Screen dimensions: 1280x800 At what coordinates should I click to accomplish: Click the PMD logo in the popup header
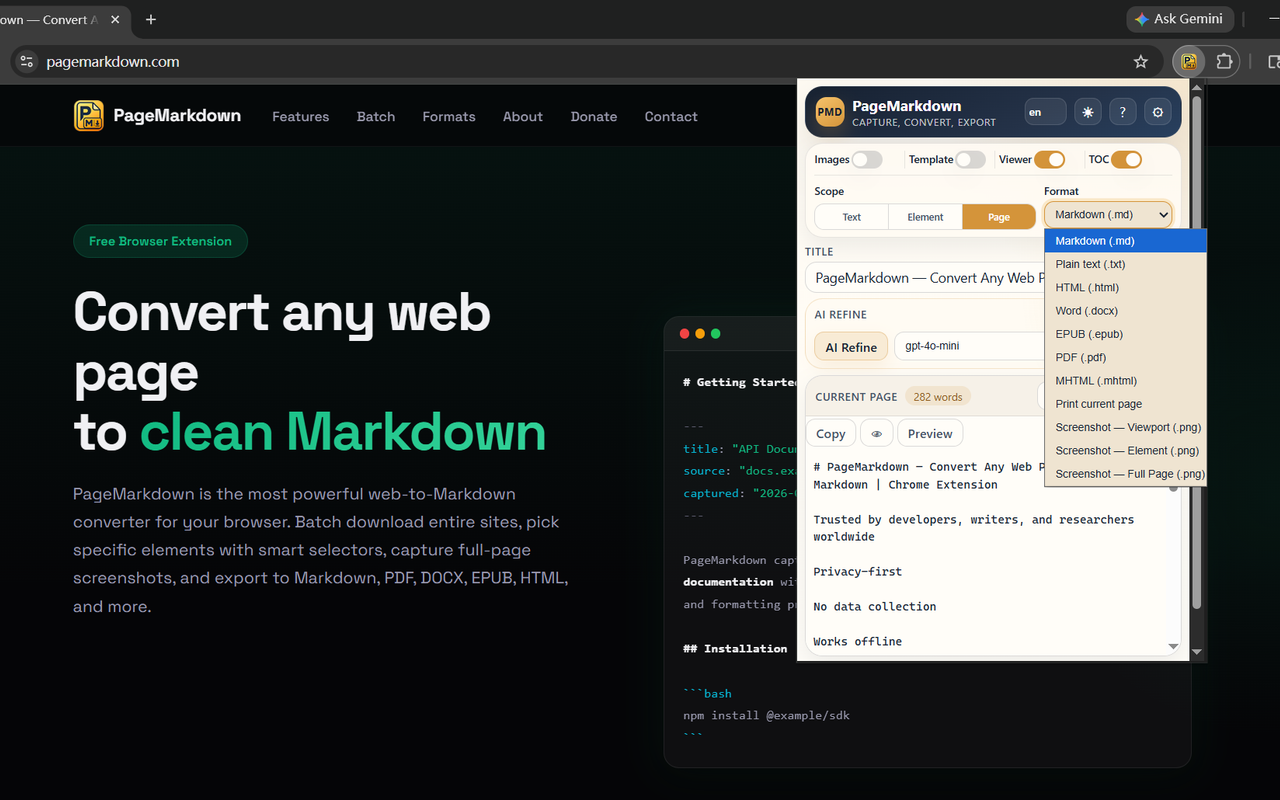coord(830,112)
